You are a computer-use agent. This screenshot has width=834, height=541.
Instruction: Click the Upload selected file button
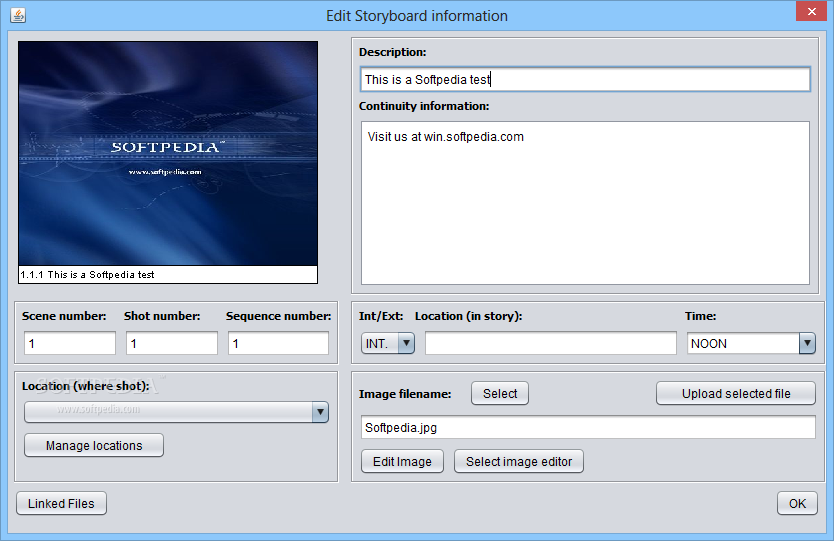(736, 394)
